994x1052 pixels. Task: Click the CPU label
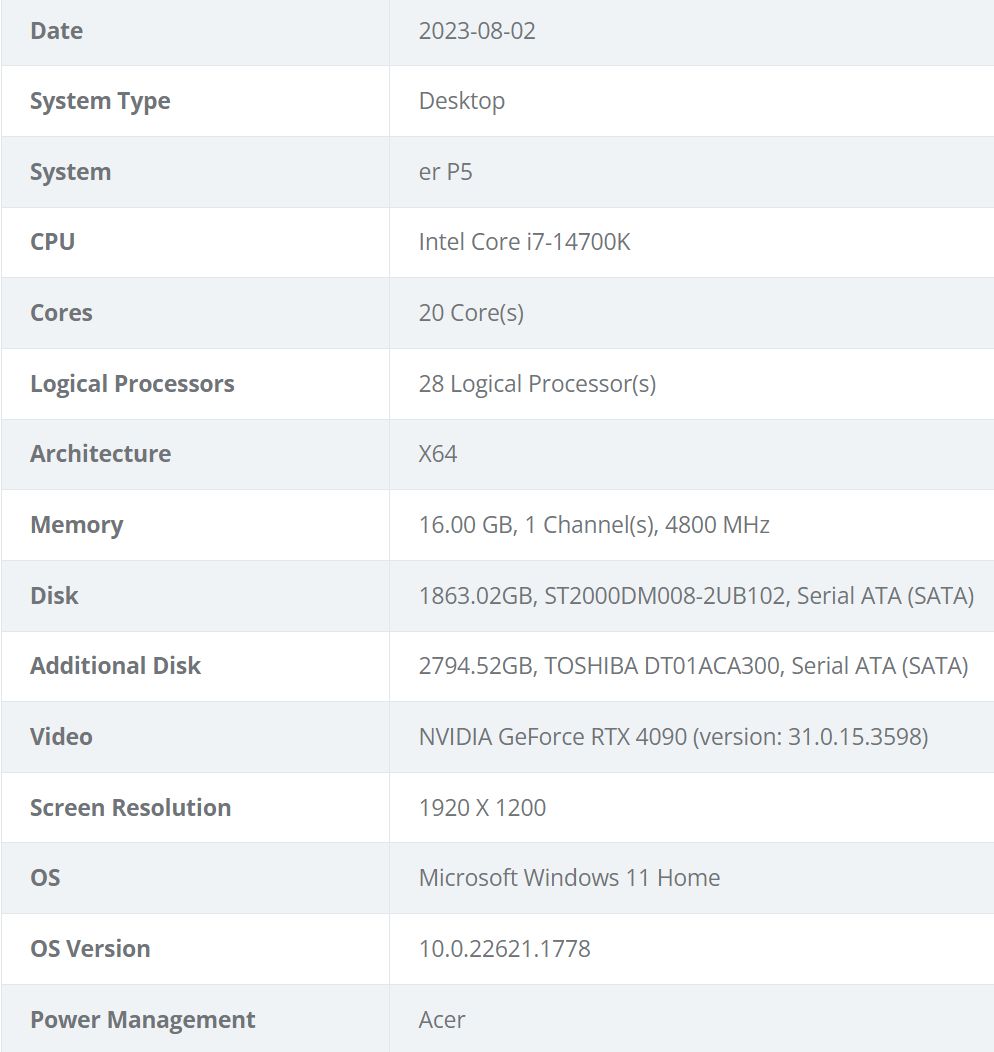52,242
